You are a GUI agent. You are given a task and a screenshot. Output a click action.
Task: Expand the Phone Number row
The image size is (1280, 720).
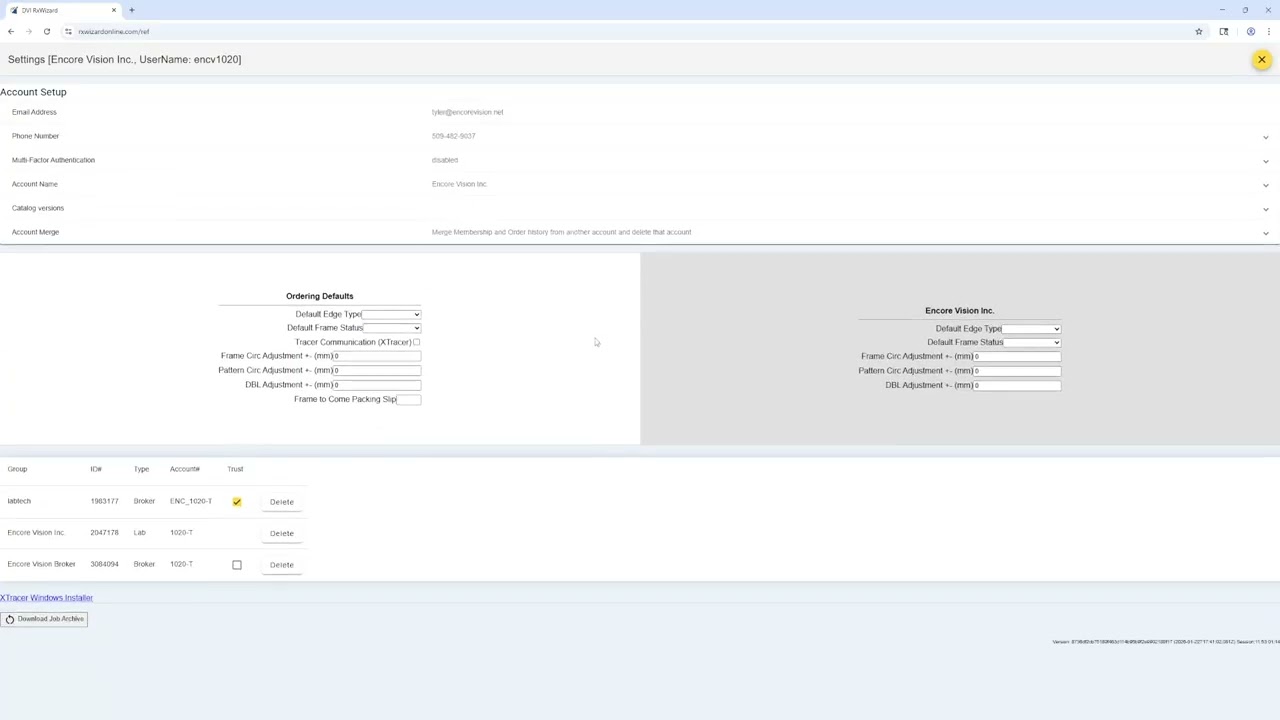coord(1265,137)
